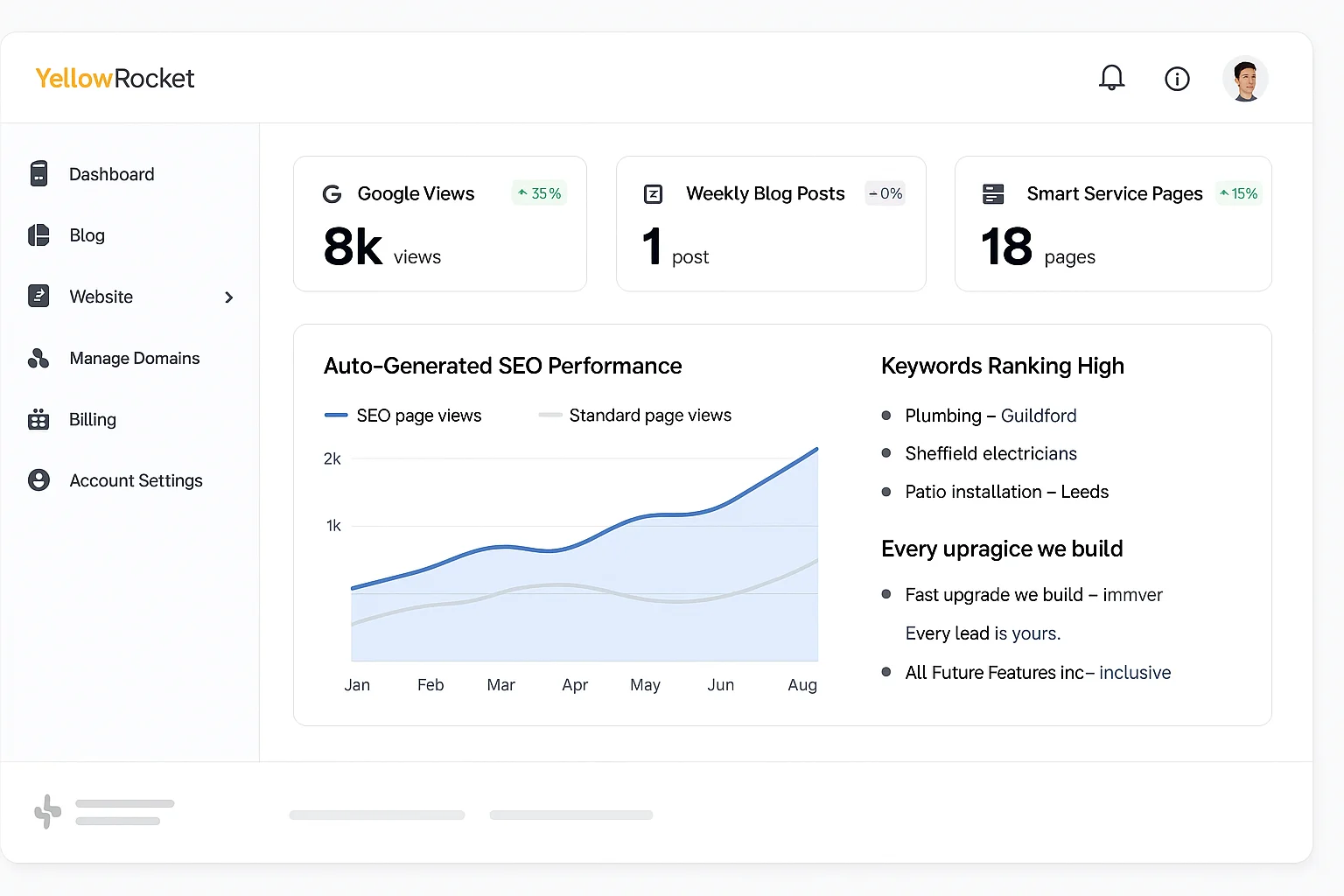Click the Dashboard sidebar icon
The width and height of the screenshot is (1344, 896).
coord(38,174)
